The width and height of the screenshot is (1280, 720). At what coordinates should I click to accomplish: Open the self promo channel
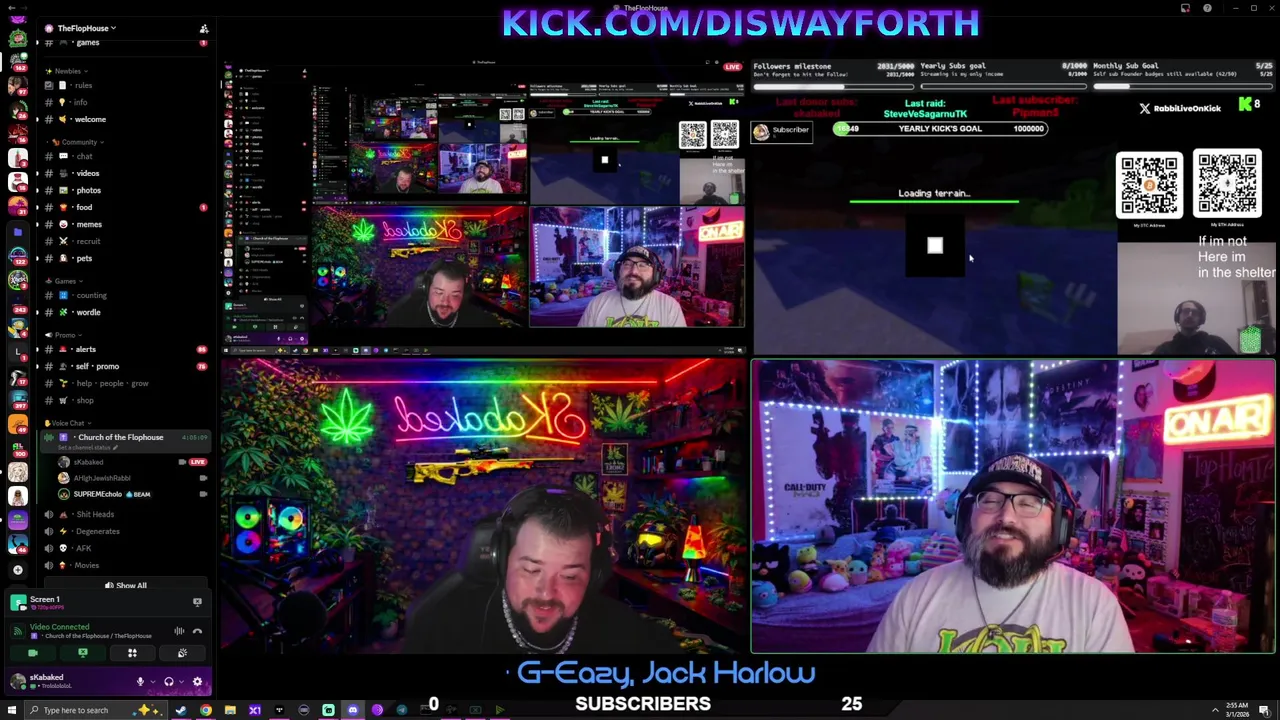click(x=125, y=366)
